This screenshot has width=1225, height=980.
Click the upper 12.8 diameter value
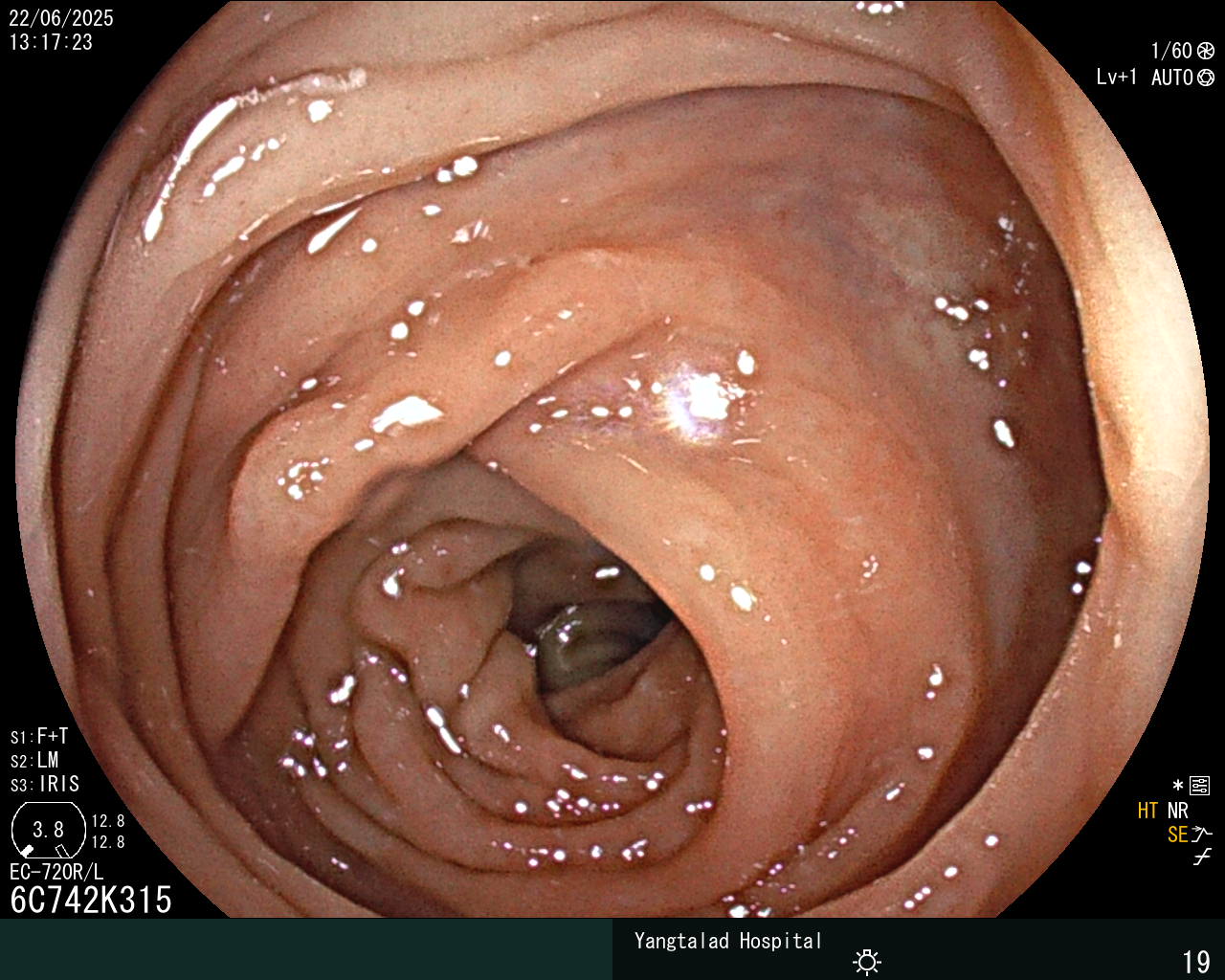point(108,821)
